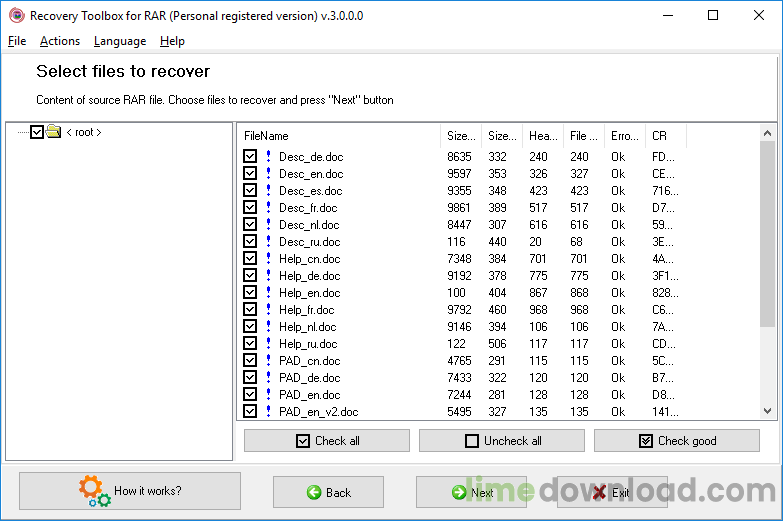Uncheck the PAD_cn.doc checkbox
The width and height of the screenshot is (783, 521).
point(250,360)
